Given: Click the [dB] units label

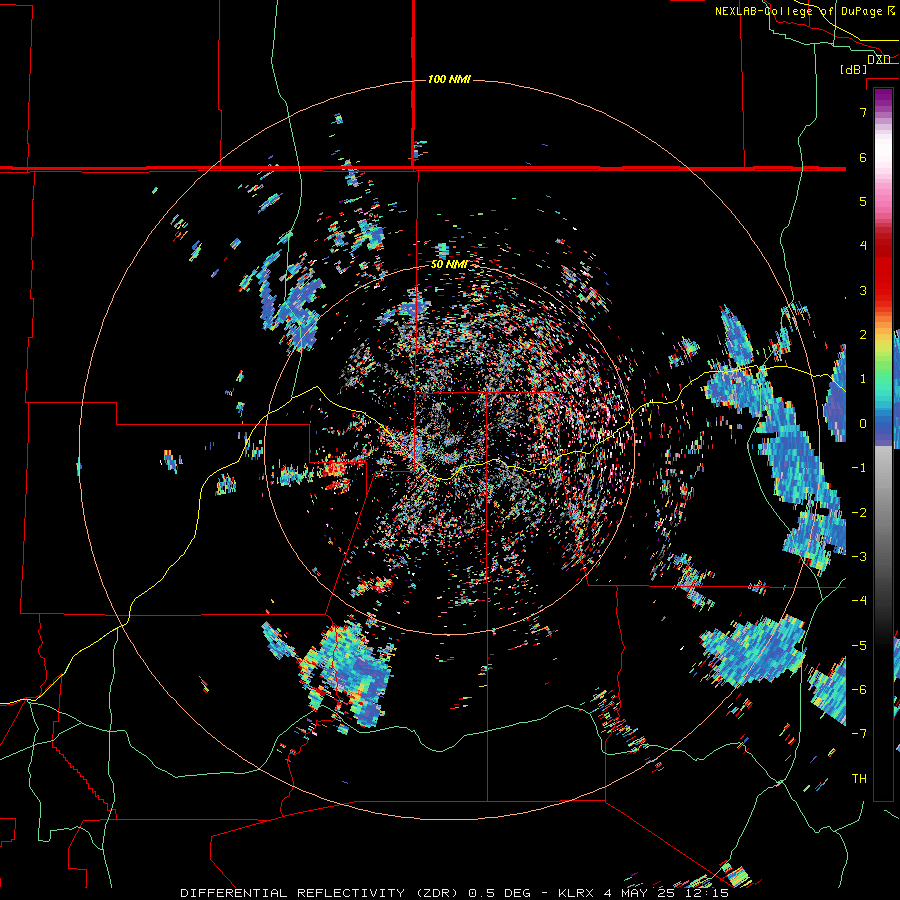Looking at the screenshot, I should click(x=853, y=70).
